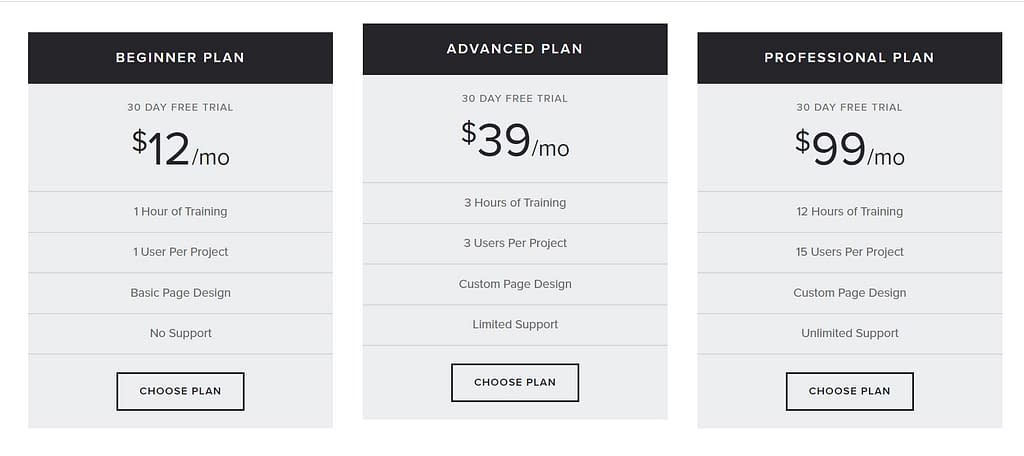Select the Beginner Plan header
Image resolution: width=1024 pixels, height=456 pixels.
pyautogui.click(x=180, y=57)
